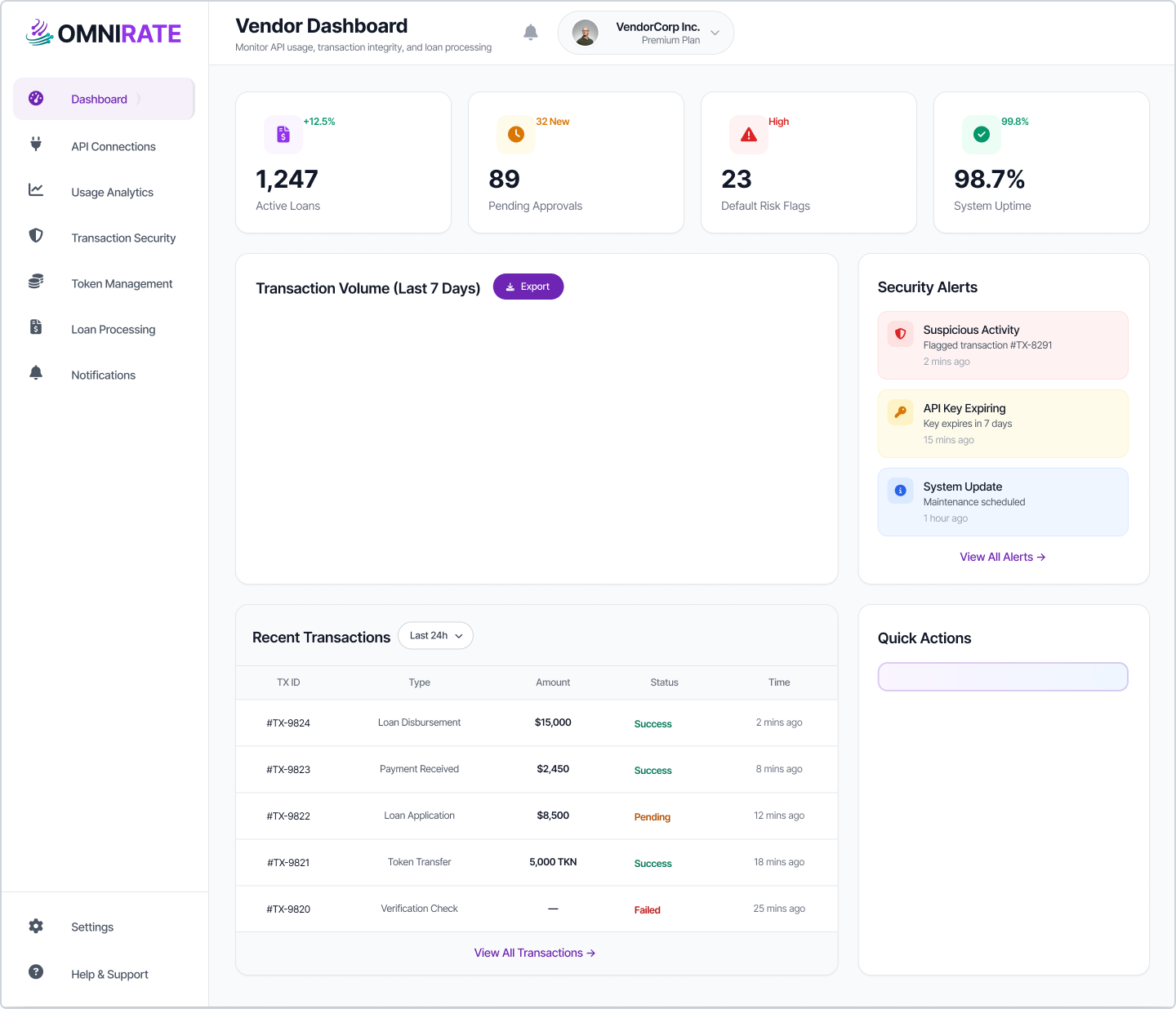Click the Status column header
This screenshot has height=1009, width=1176.
click(664, 682)
